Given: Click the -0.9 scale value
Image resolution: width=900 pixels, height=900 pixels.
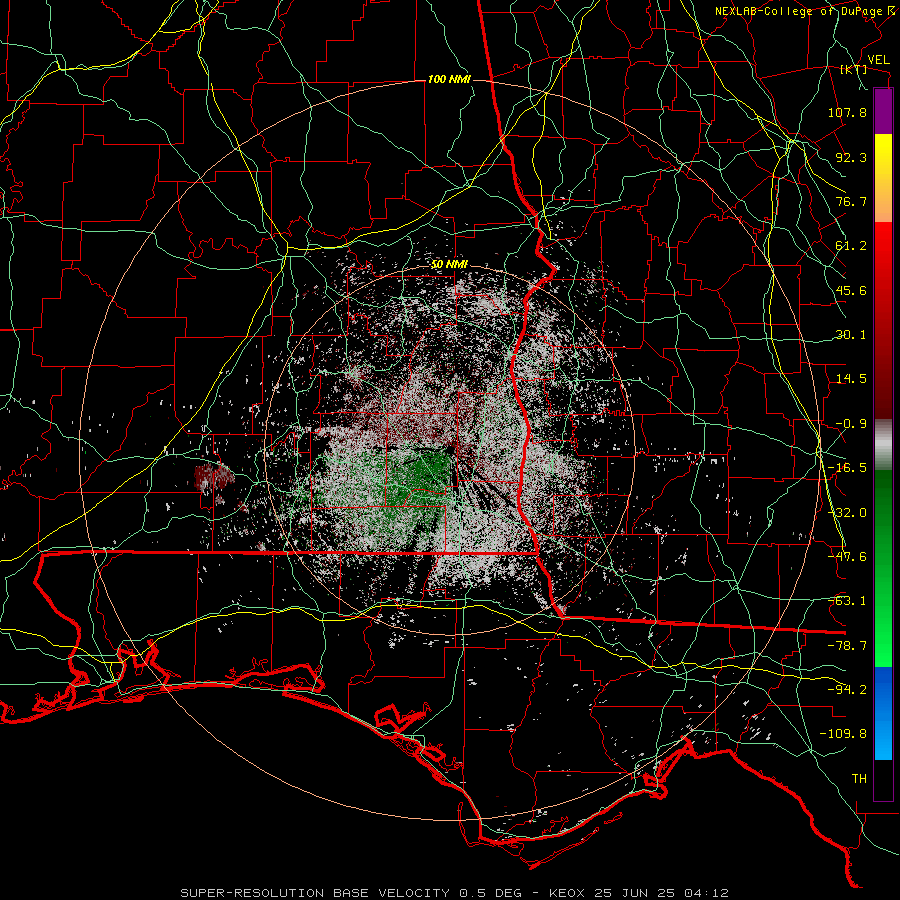Looking at the screenshot, I should click(x=851, y=424).
